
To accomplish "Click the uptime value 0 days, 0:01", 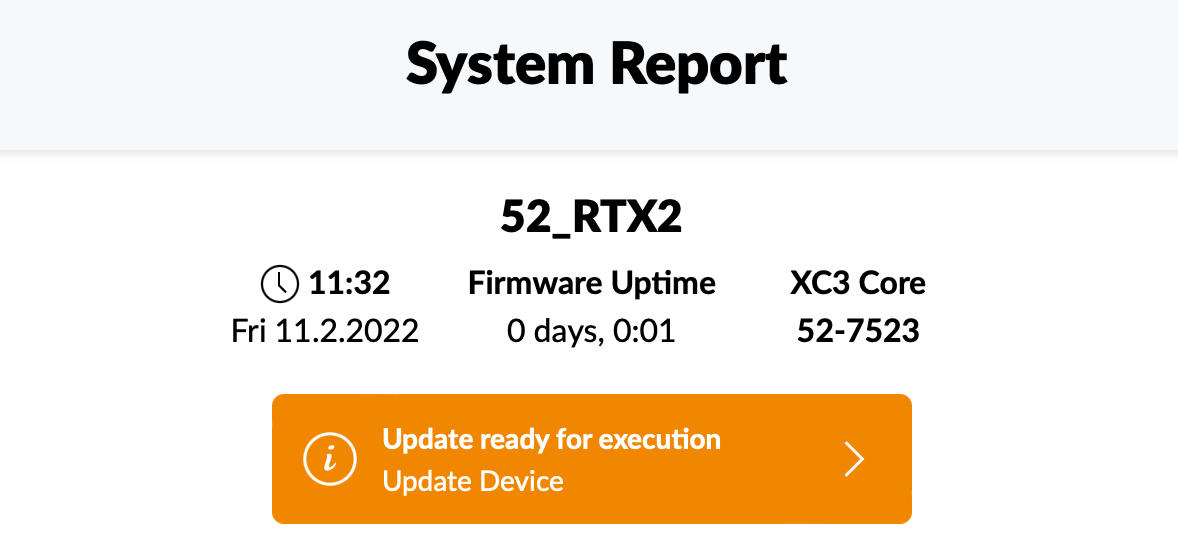I will (x=591, y=331).
